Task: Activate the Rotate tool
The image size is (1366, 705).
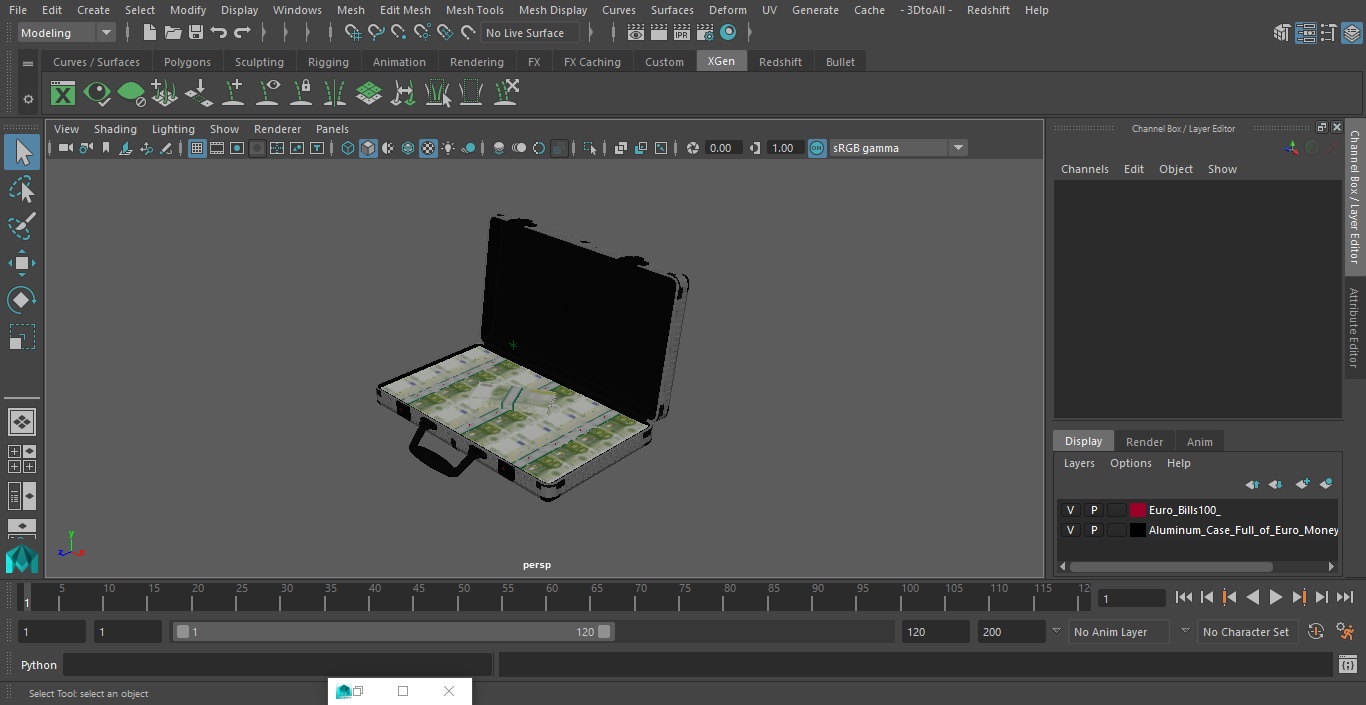Action: [x=22, y=300]
